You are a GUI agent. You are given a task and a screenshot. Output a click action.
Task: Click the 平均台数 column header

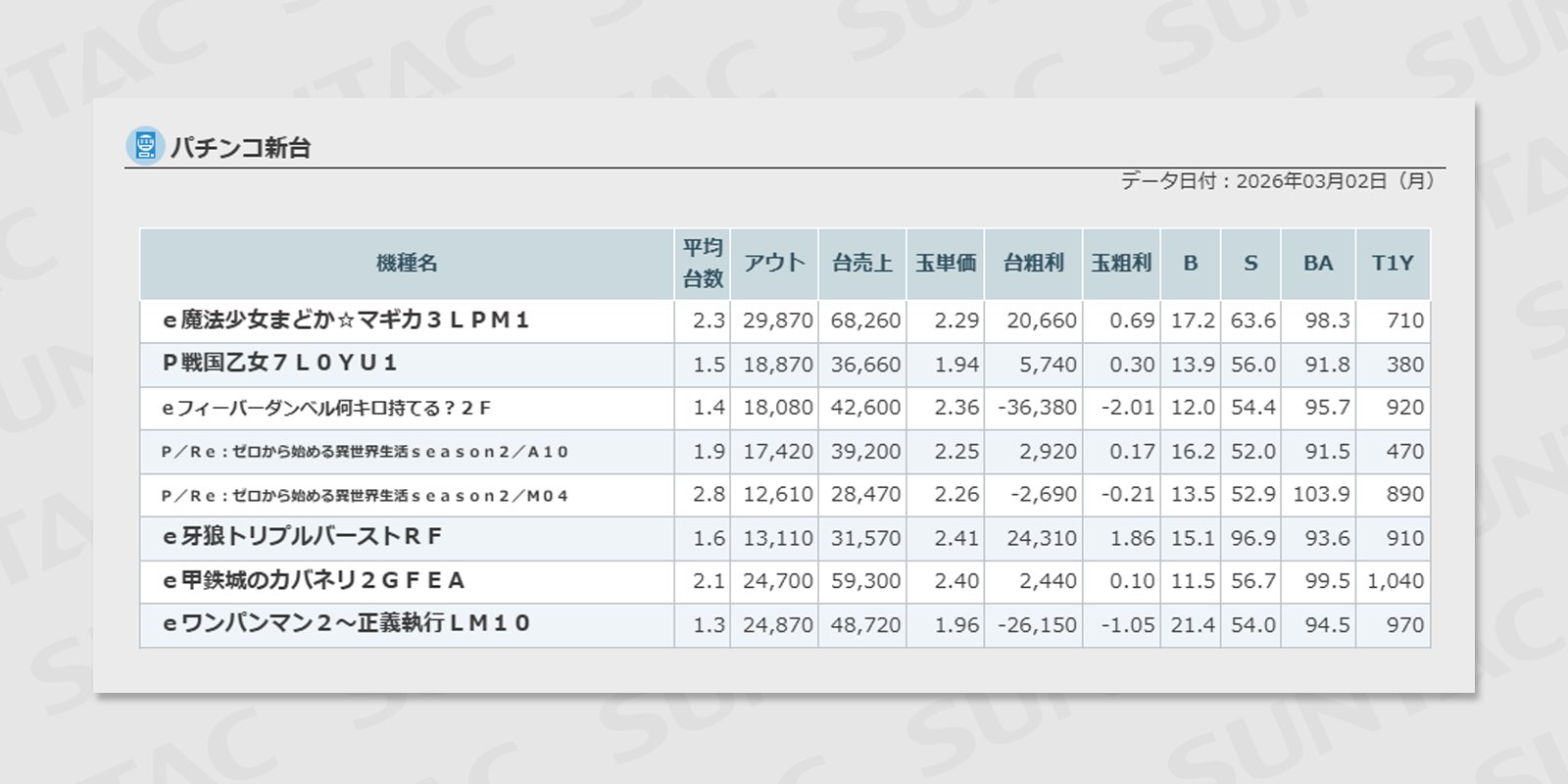pos(702,264)
